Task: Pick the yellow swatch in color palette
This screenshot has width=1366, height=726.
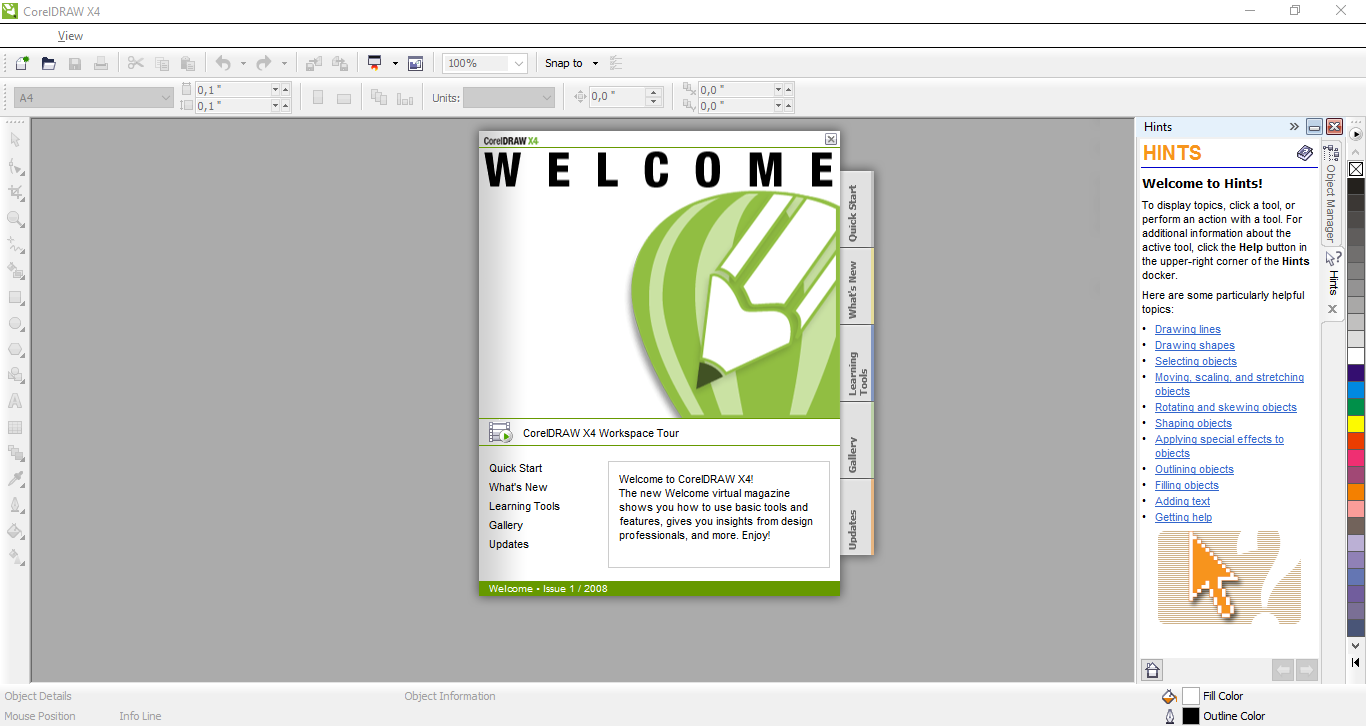Action: point(1356,424)
